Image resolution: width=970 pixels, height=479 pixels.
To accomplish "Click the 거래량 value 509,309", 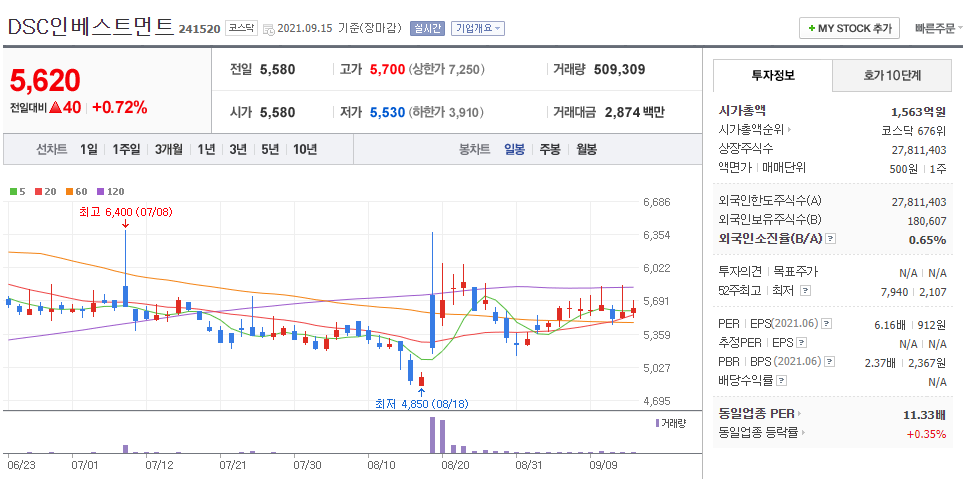I will (619, 69).
